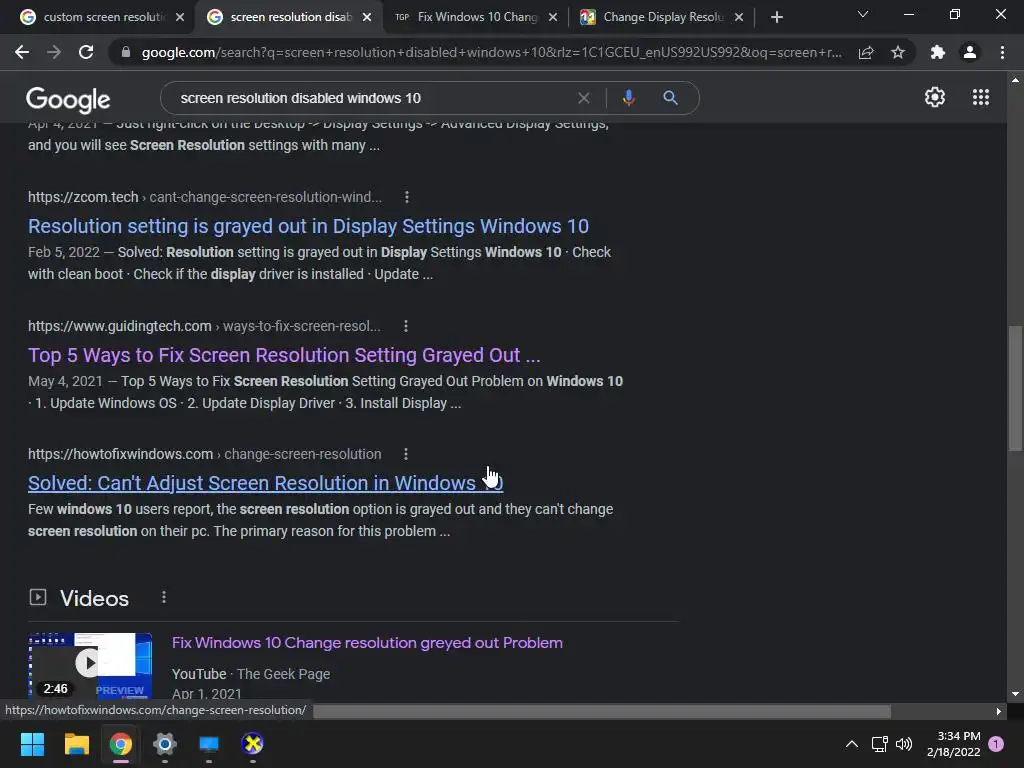Go to Google home via logo

(x=68, y=99)
